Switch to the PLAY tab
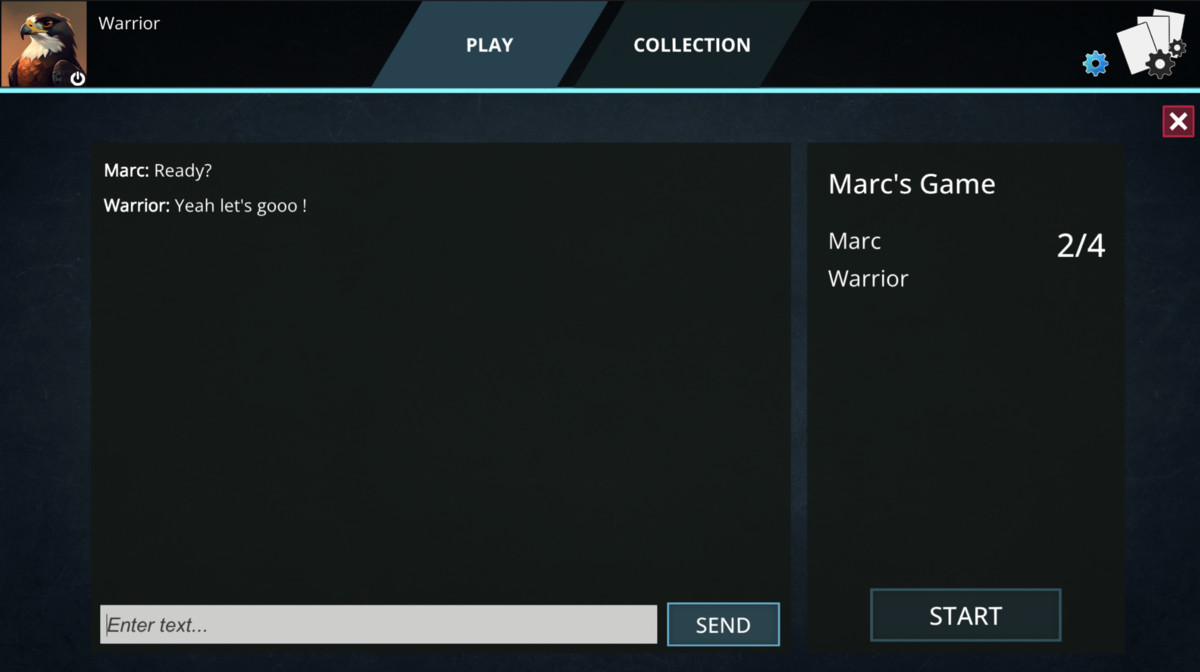Viewport: 1200px width, 672px height. (x=489, y=45)
